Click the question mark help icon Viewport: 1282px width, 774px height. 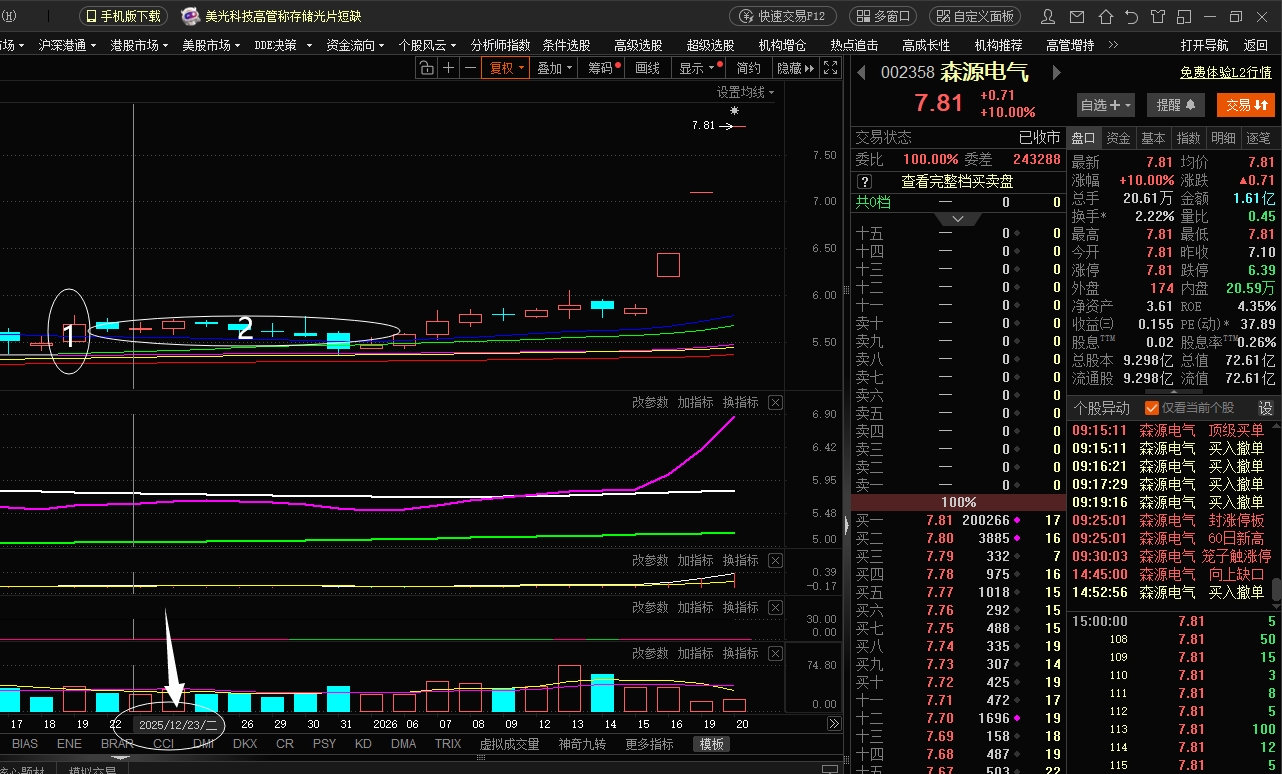865,182
